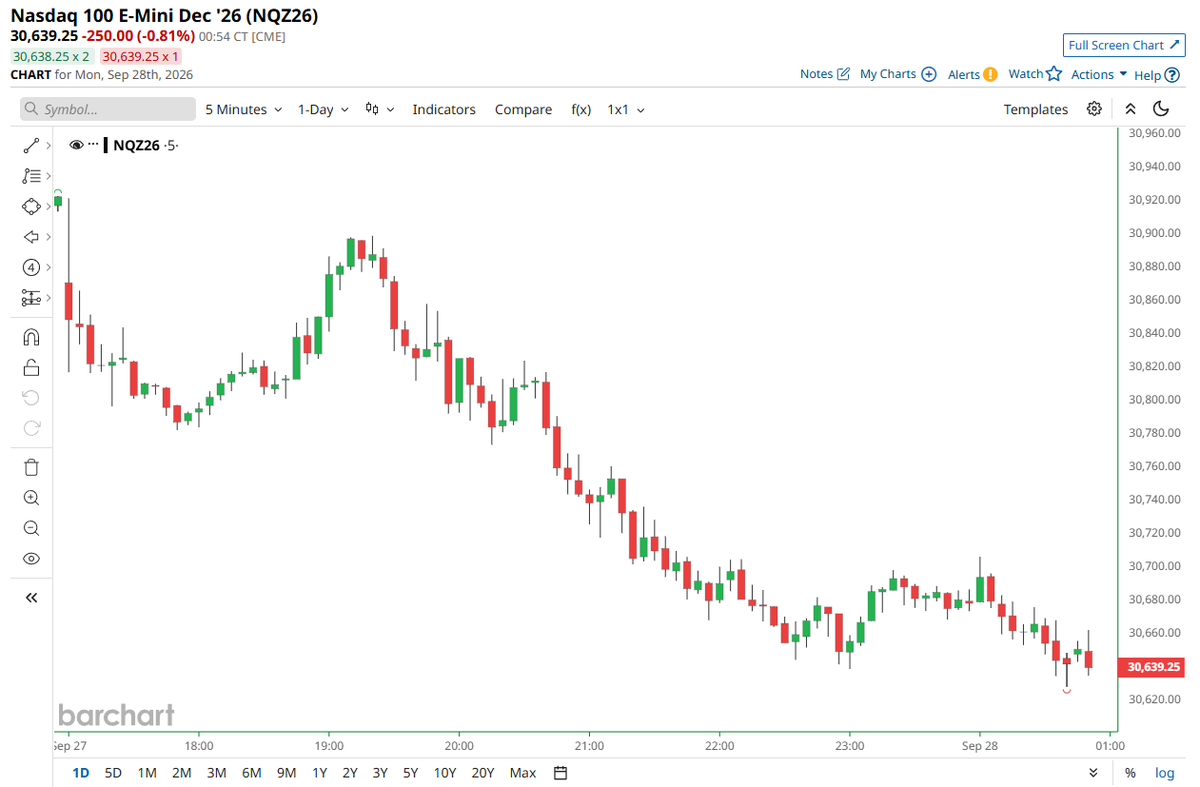This screenshot has width=1200, height=787.
Task: Select the 5D time range
Action: (x=113, y=773)
